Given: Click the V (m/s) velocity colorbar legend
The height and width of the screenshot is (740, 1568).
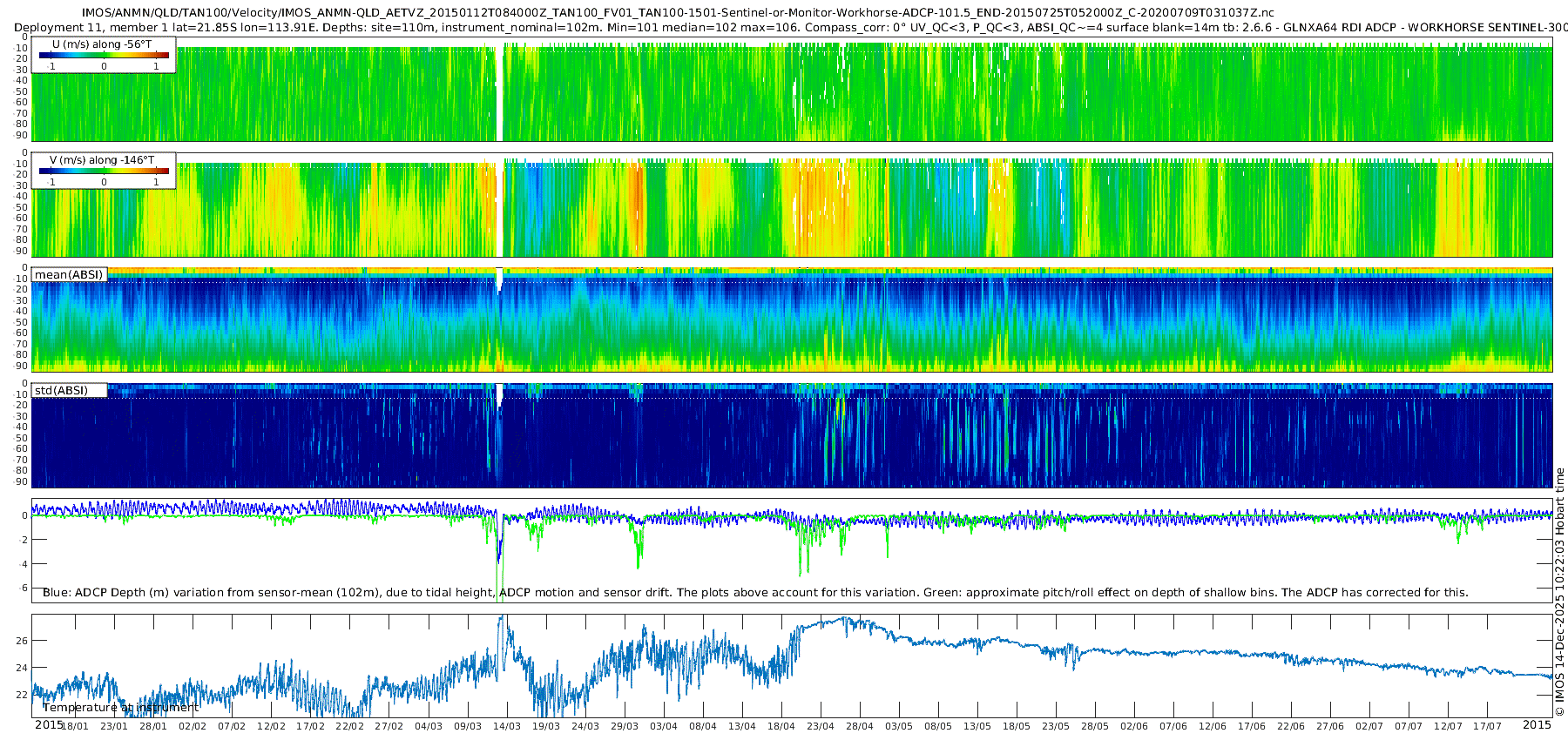Looking at the screenshot, I should pyautogui.click(x=104, y=171).
